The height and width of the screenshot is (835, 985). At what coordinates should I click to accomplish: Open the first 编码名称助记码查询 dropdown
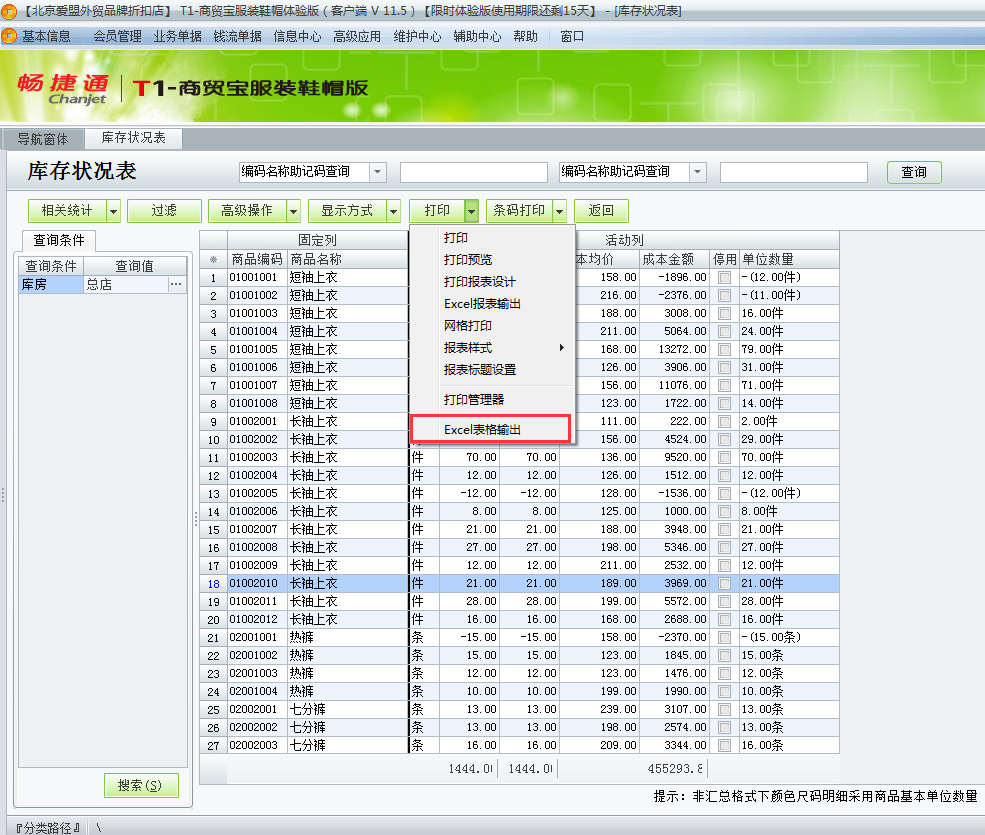378,172
